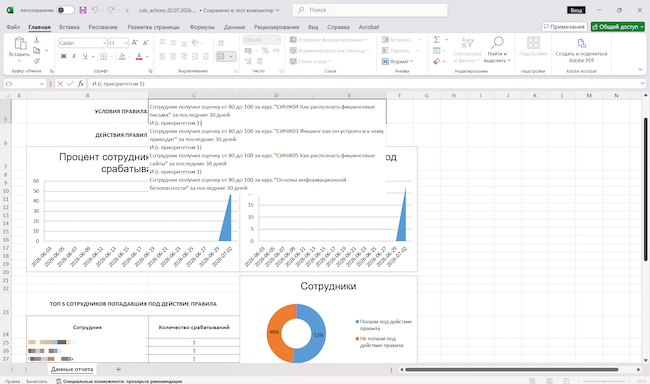Expand the font size dropdown
This screenshot has height=384, width=650.
pyautogui.click(x=126, y=43)
